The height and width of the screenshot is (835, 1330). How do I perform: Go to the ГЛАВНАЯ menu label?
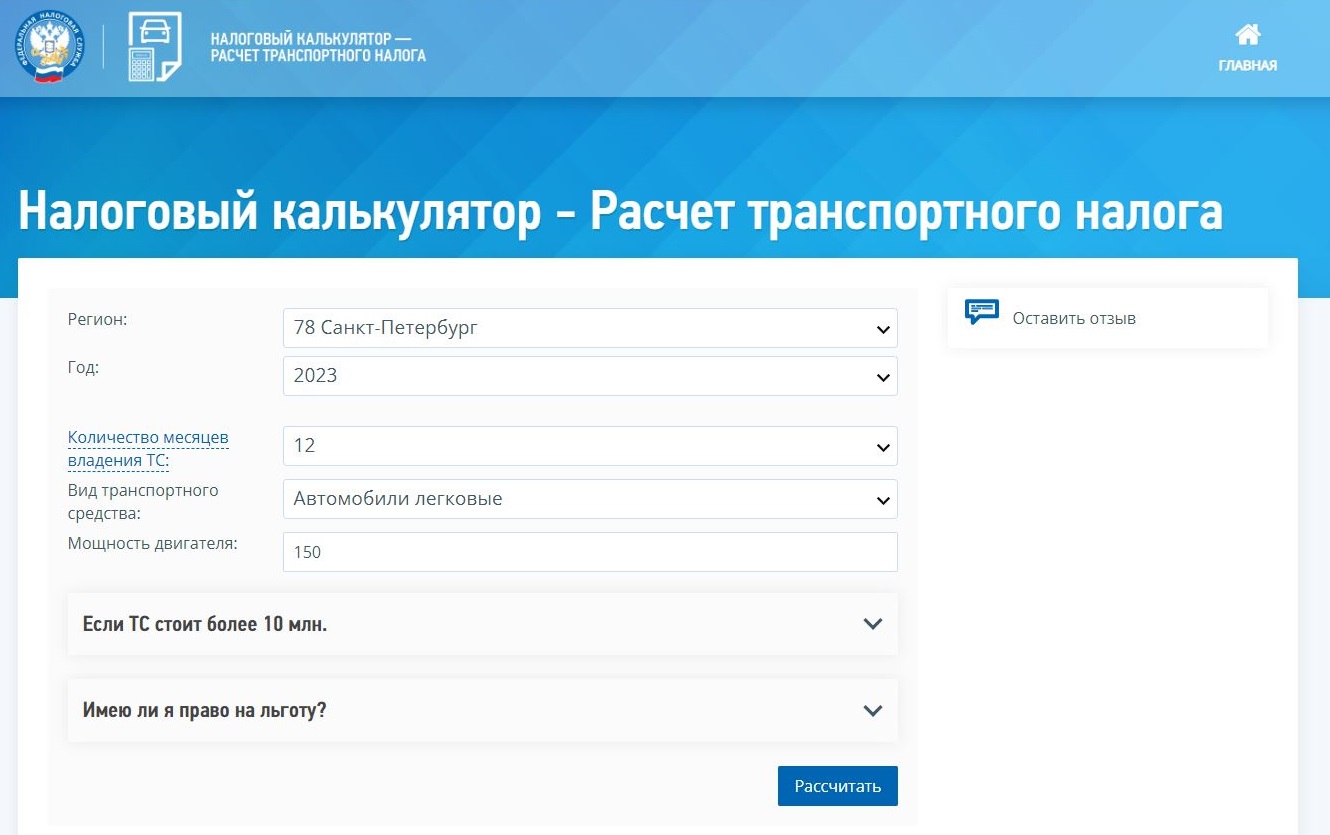[x=1247, y=66]
